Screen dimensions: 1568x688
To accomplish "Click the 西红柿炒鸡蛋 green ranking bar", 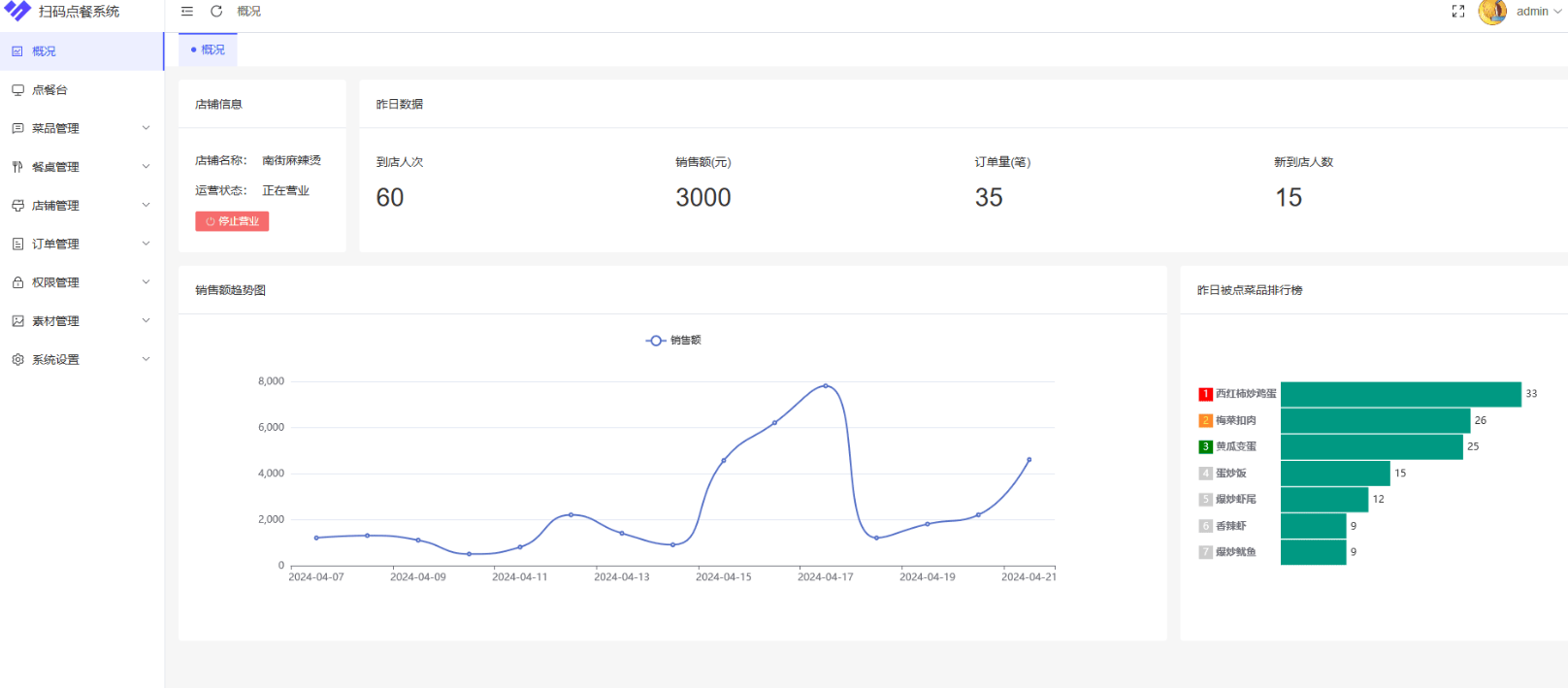I will click(1400, 394).
